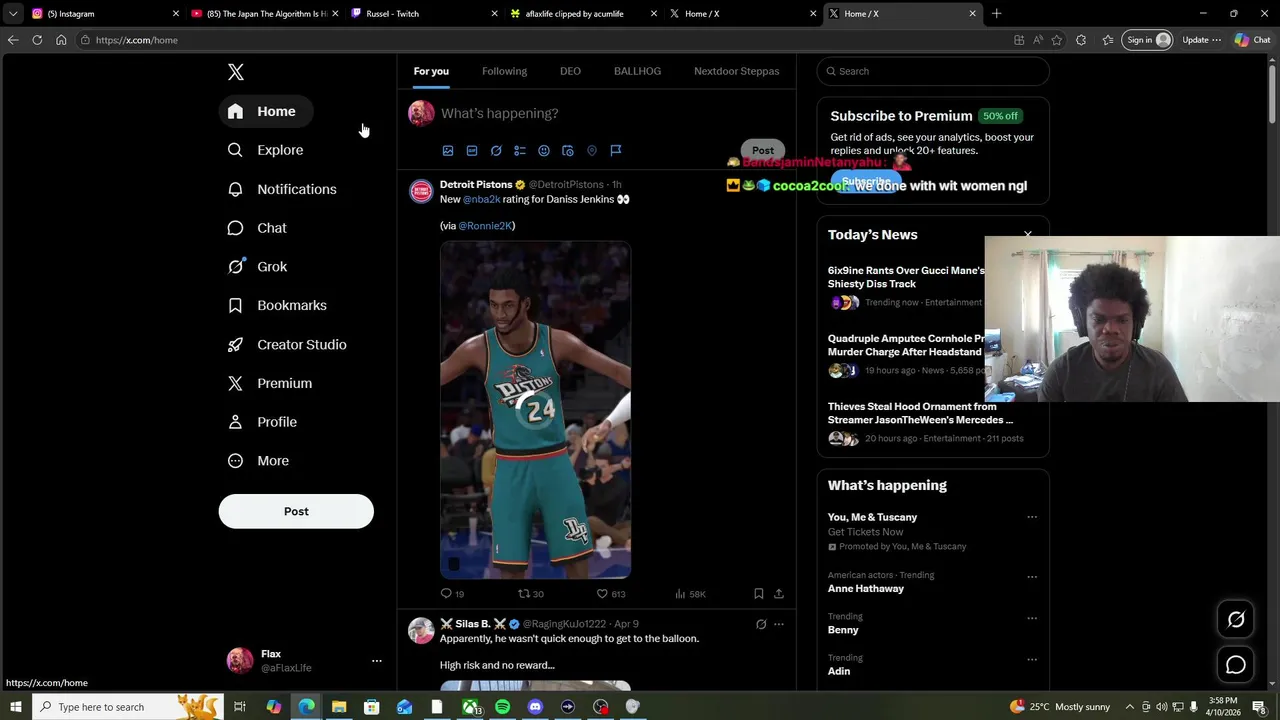The height and width of the screenshot is (720, 1280).
Task: Bookmark the Detroit Pistons post
Action: pyautogui.click(x=759, y=594)
